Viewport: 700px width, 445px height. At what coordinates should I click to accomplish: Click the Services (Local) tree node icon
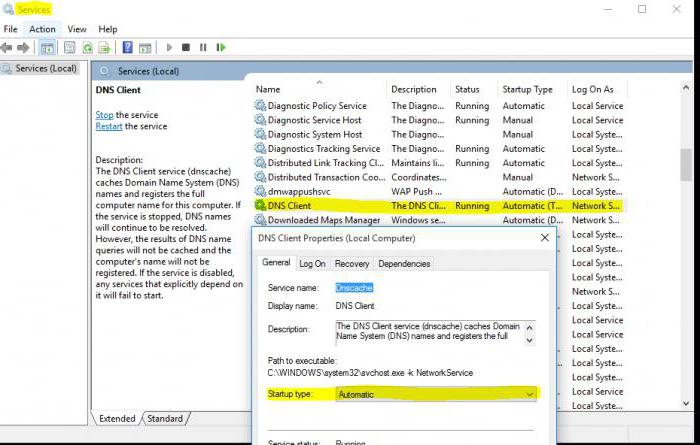[6, 68]
